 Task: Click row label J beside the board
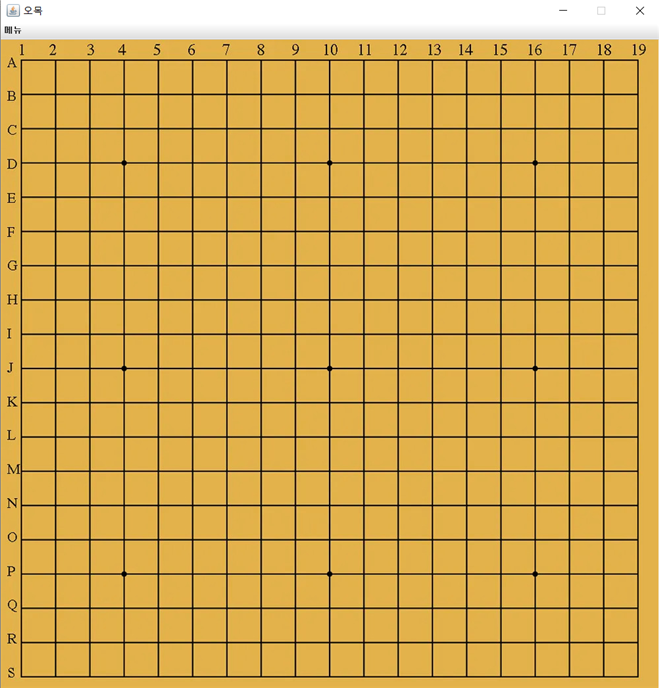coord(10,368)
